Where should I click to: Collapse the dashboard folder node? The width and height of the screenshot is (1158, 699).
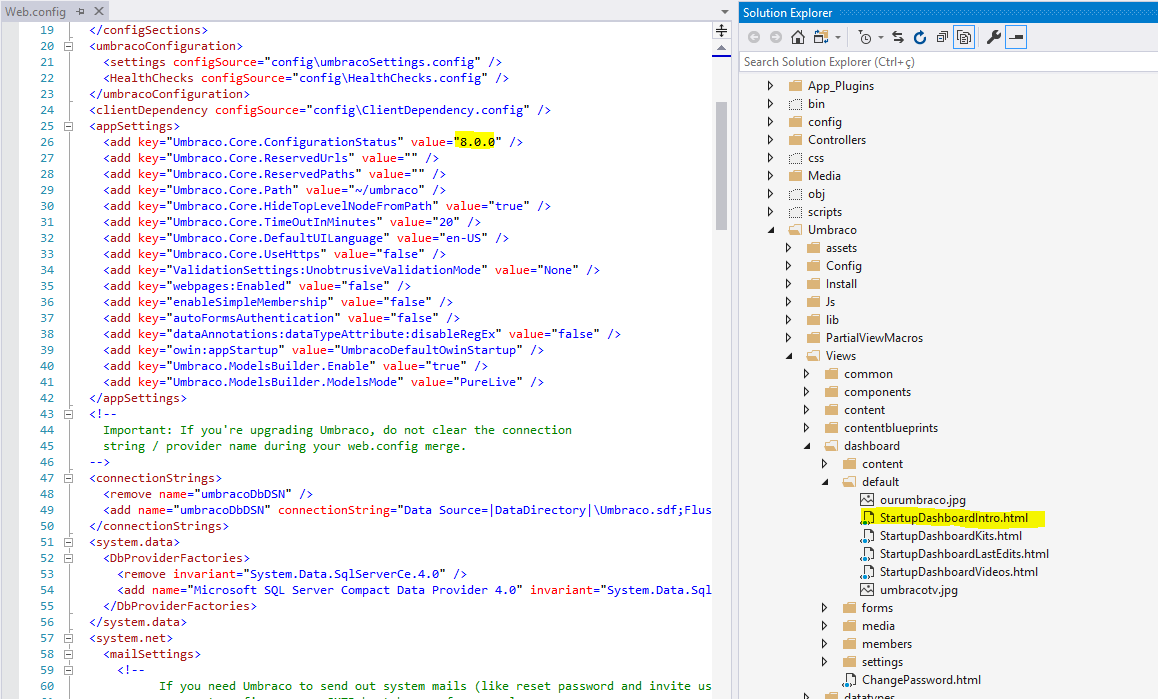click(807, 446)
